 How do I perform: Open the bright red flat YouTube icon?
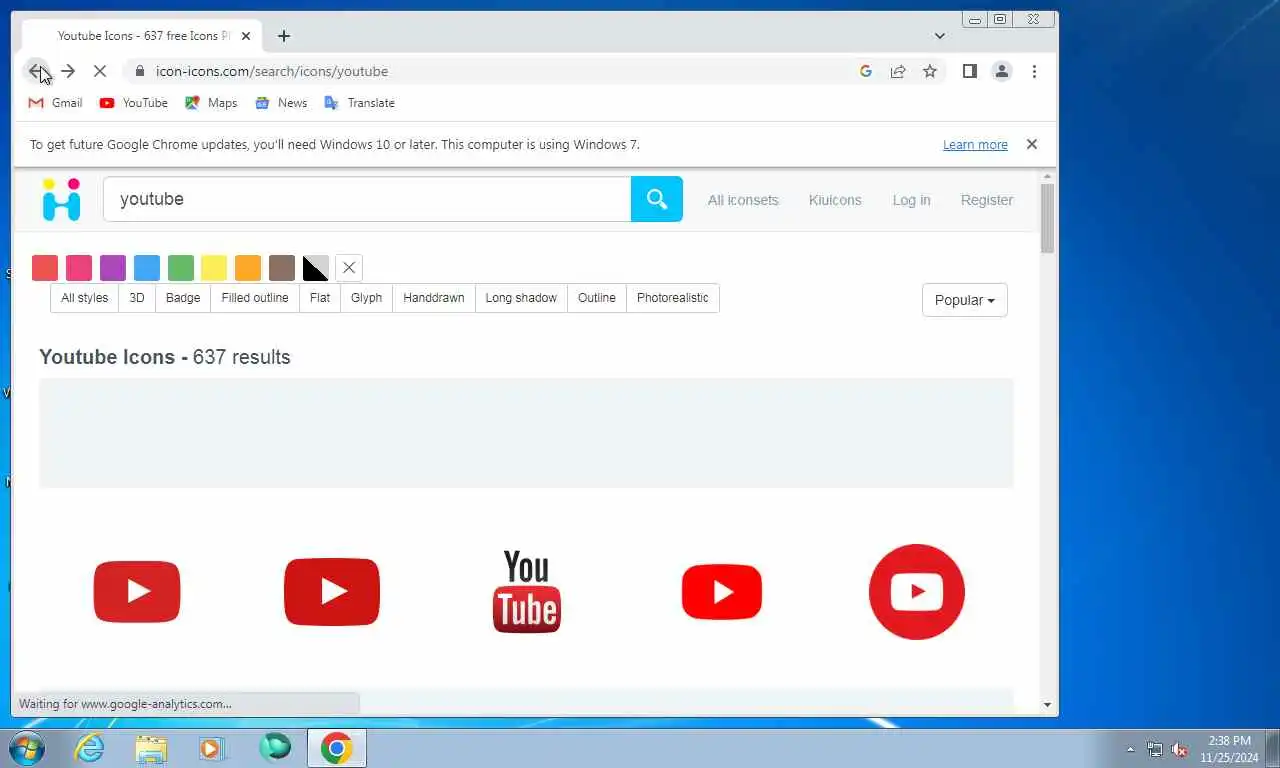pyautogui.click(x=722, y=592)
